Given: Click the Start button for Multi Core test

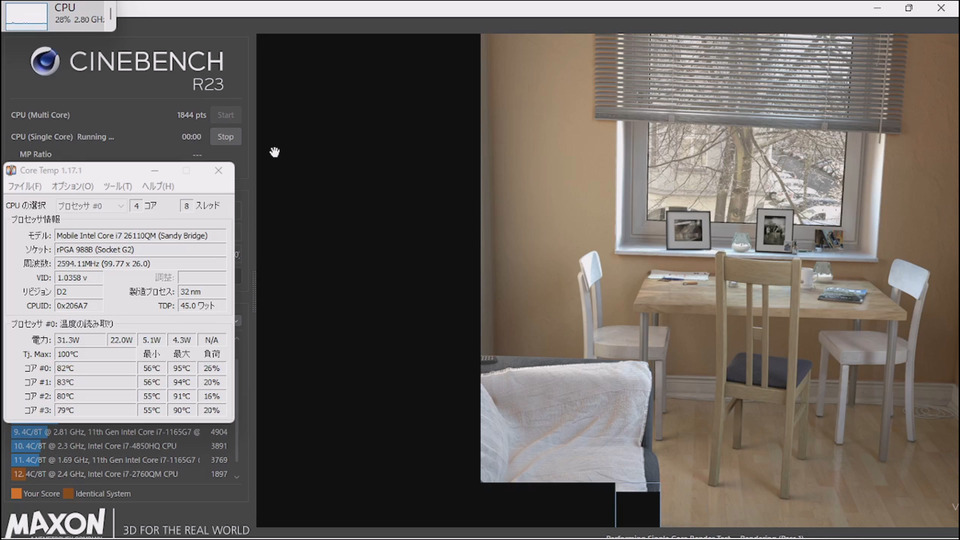Looking at the screenshot, I should [225, 114].
